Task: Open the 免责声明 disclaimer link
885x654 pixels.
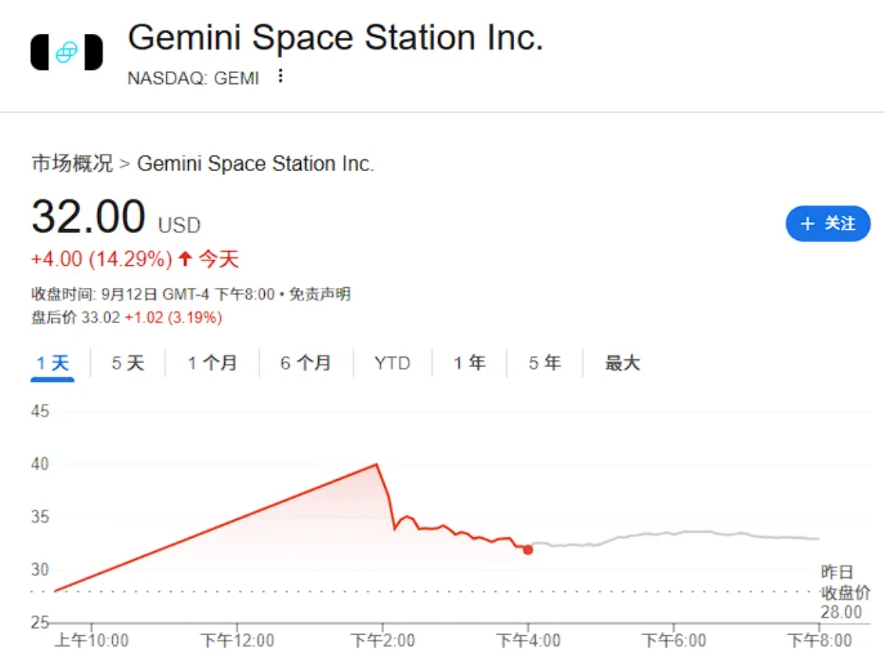Action: pyautogui.click(x=319, y=294)
